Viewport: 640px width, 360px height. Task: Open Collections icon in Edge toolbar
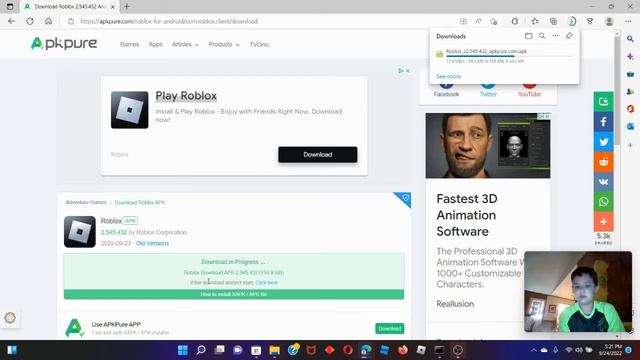click(x=553, y=21)
